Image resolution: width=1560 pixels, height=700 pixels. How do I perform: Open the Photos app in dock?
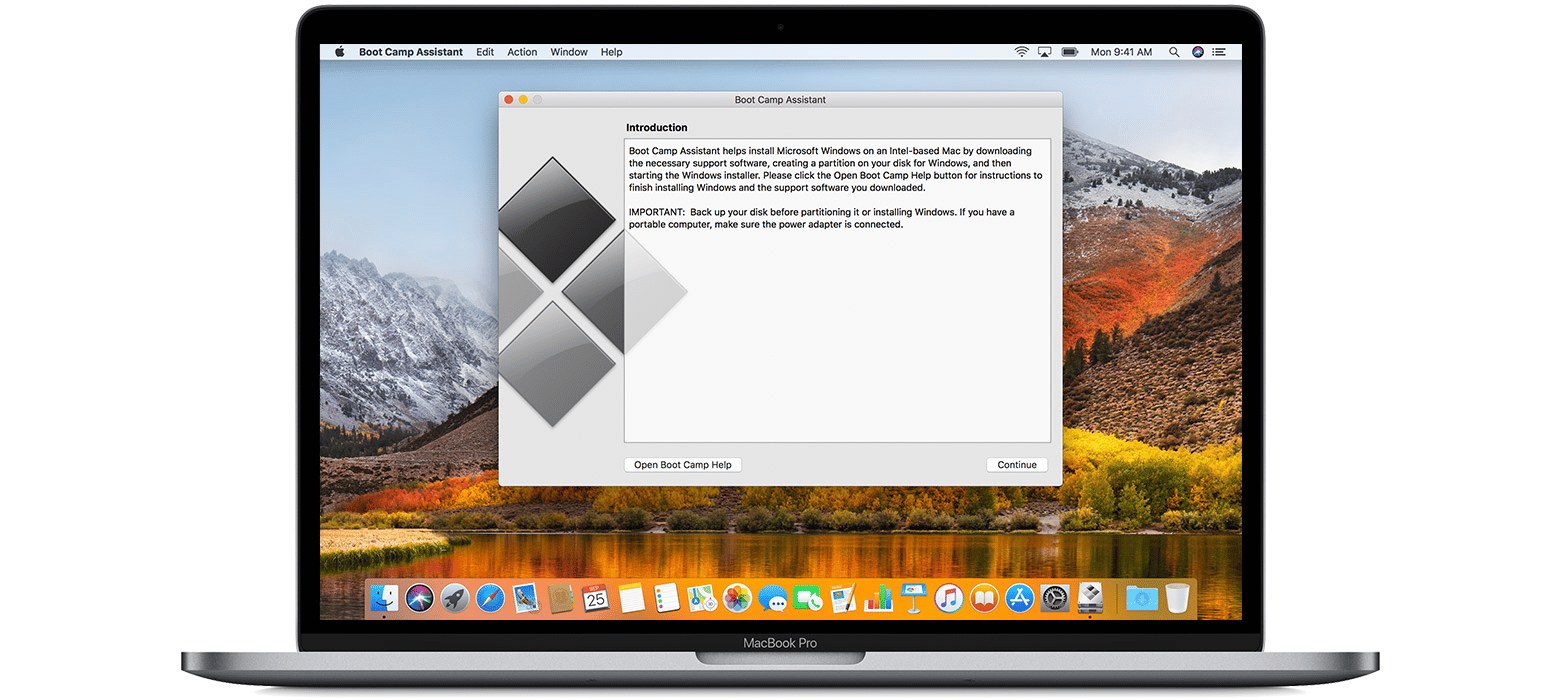pos(737,598)
